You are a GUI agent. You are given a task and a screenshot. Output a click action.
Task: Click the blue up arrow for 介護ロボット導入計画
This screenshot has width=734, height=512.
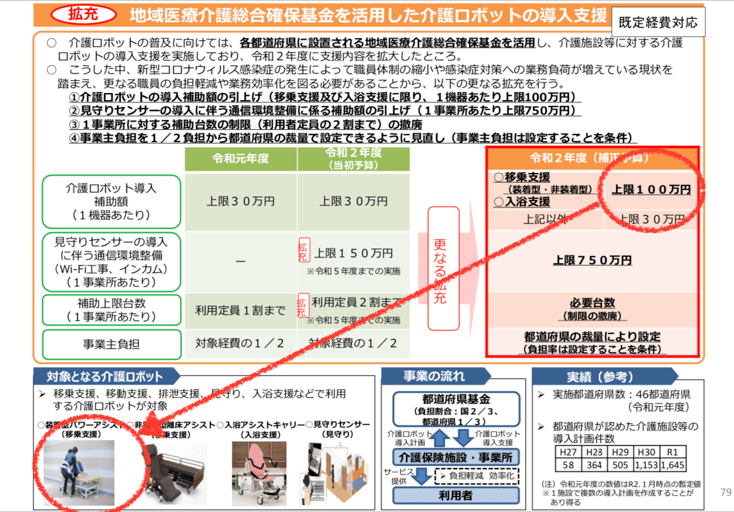click(439, 438)
